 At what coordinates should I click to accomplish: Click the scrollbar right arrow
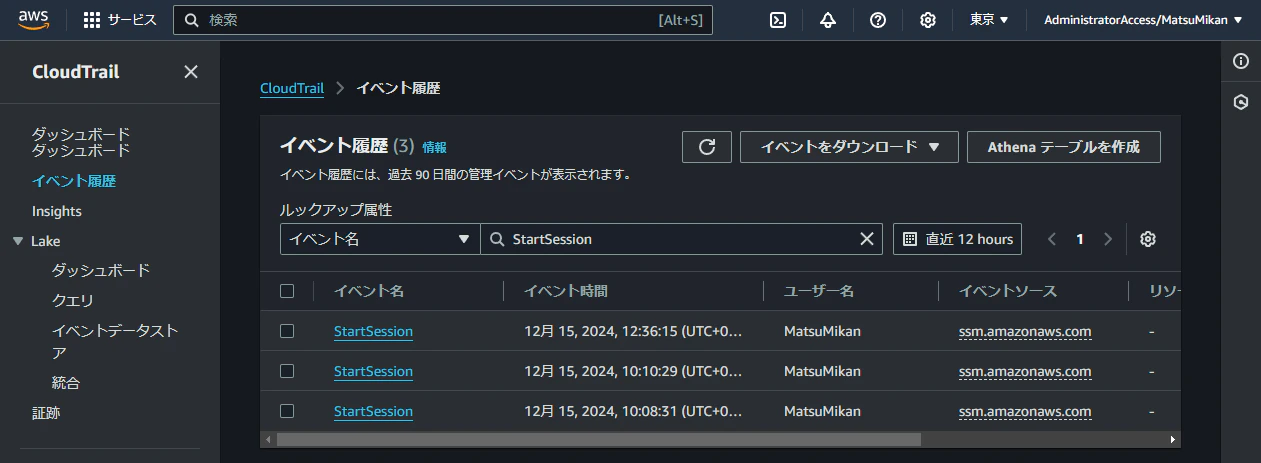[1174, 439]
